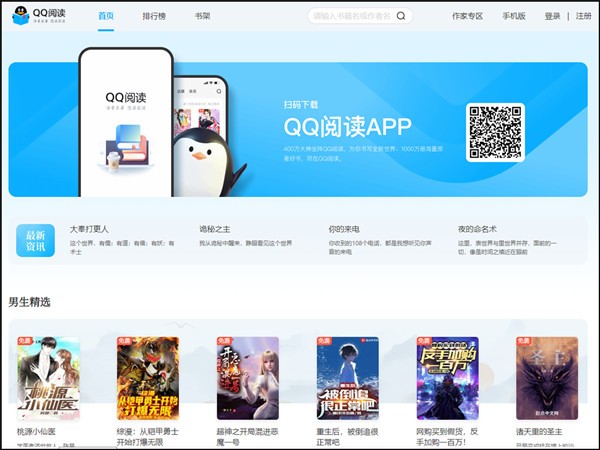
Task: Click book title 超神之开局混进恶魔一号
Action: [x=248, y=437]
